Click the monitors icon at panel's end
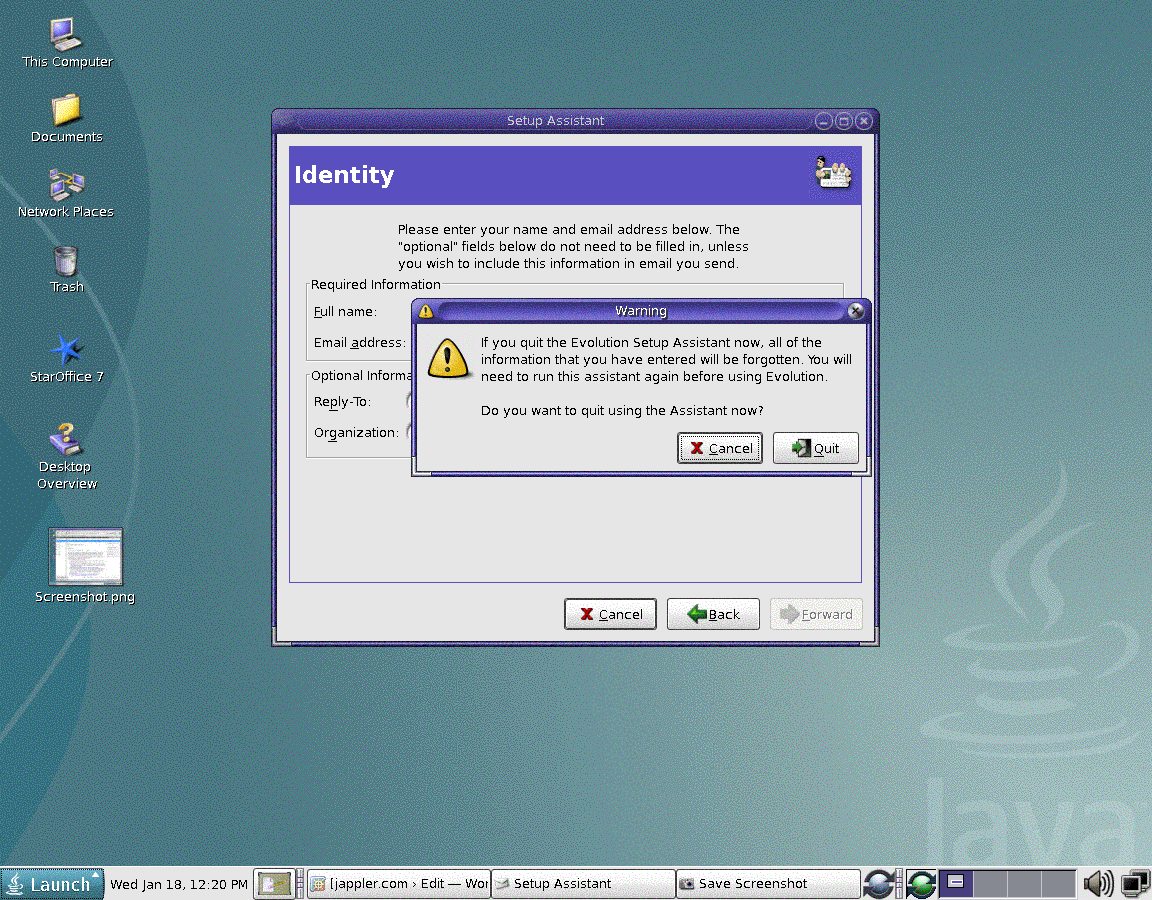Screen dimensions: 1152x900 click(x=1135, y=884)
